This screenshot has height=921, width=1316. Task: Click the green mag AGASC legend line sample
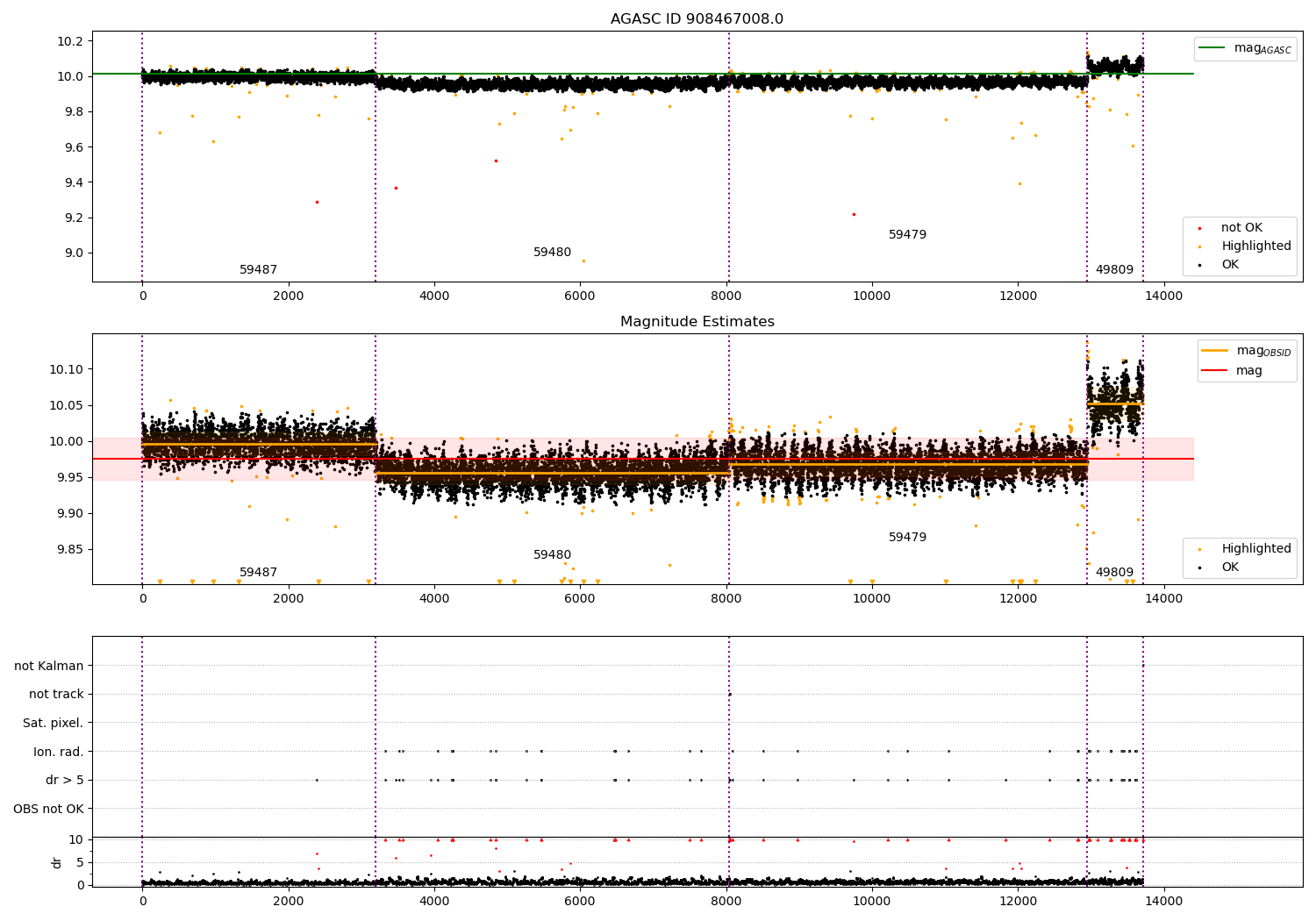tap(1212, 48)
